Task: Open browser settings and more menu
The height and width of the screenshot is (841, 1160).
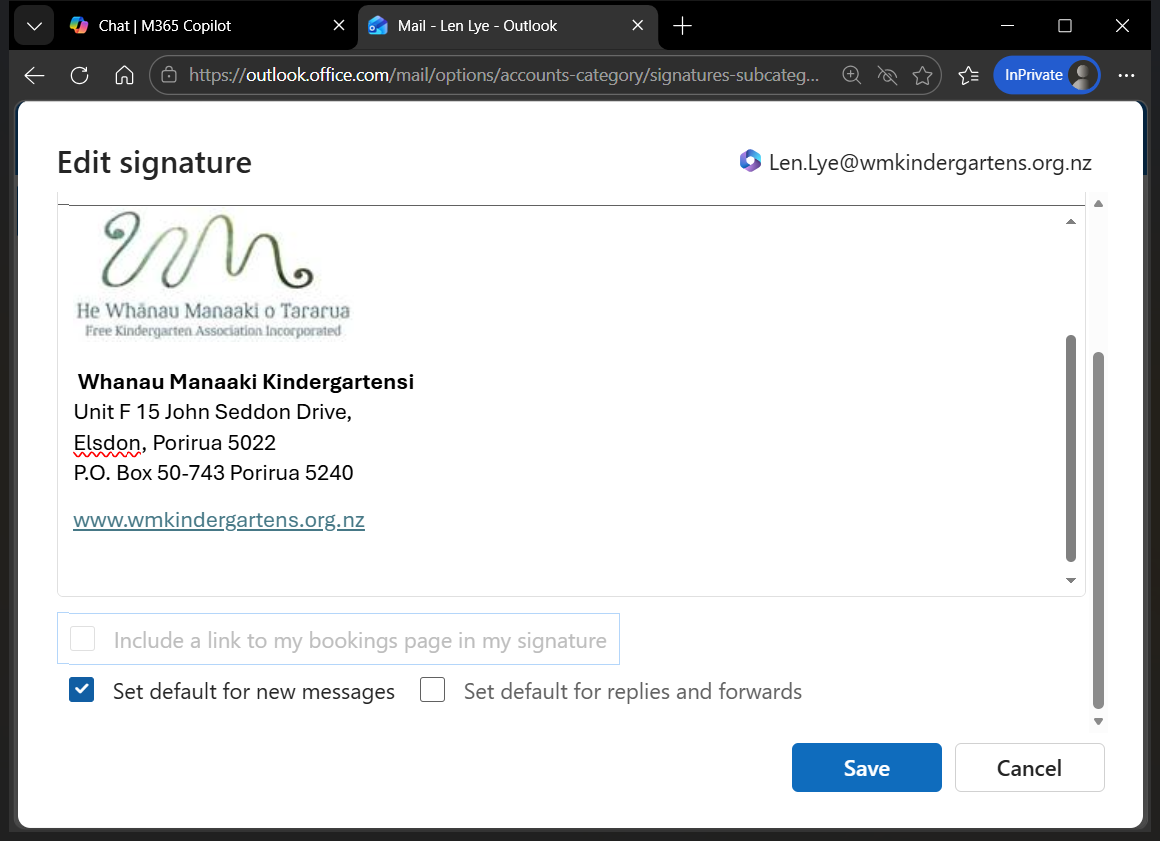Action: (x=1127, y=75)
